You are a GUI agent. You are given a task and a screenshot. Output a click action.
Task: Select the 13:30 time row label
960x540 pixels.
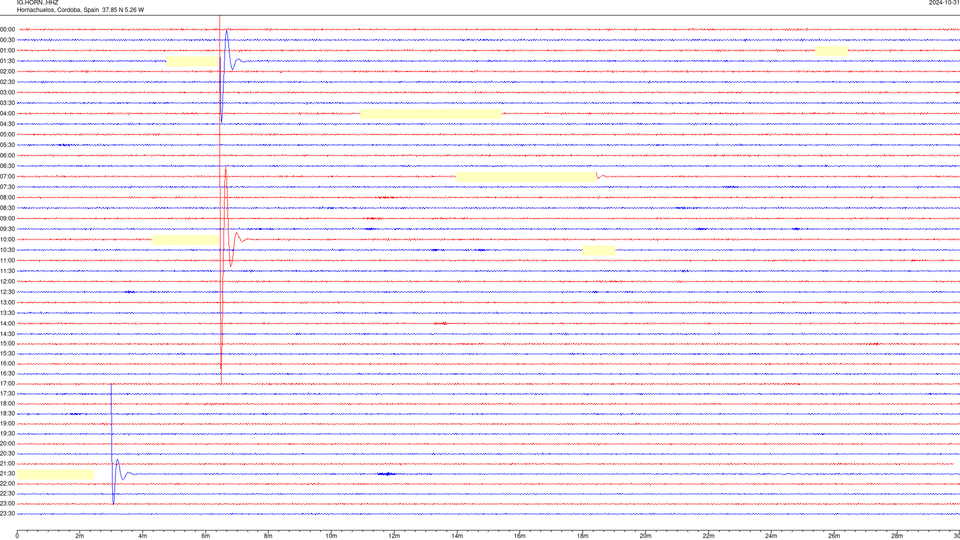click(x=7, y=313)
